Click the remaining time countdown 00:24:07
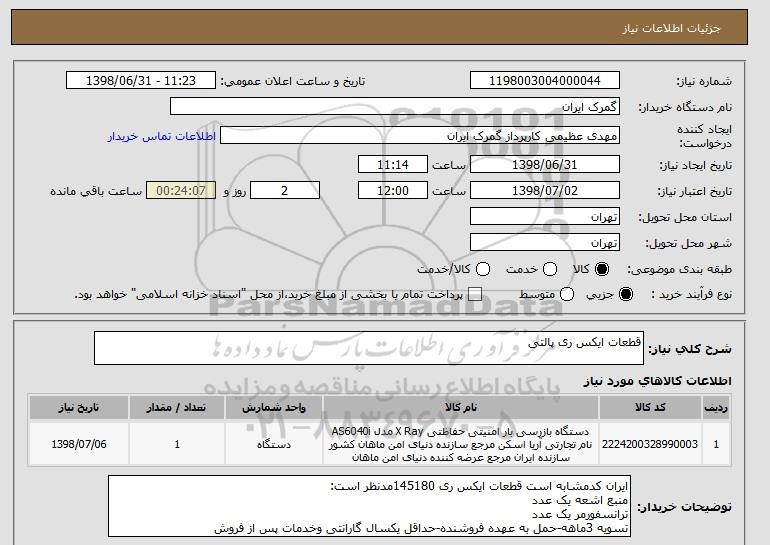Viewport: 770px width, 545px height. pyautogui.click(x=181, y=191)
